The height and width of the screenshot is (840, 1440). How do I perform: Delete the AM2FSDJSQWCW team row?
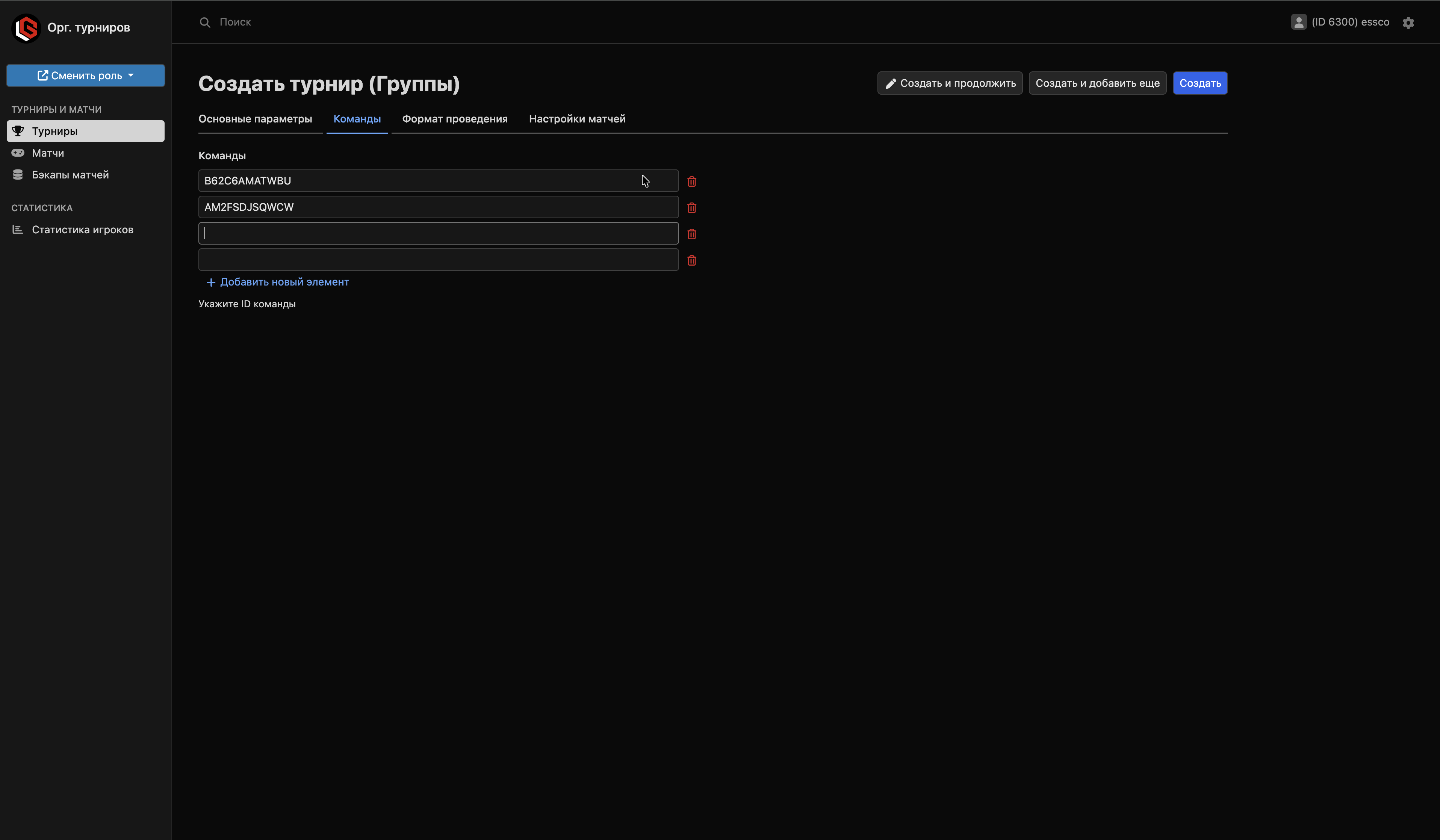[691, 207]
